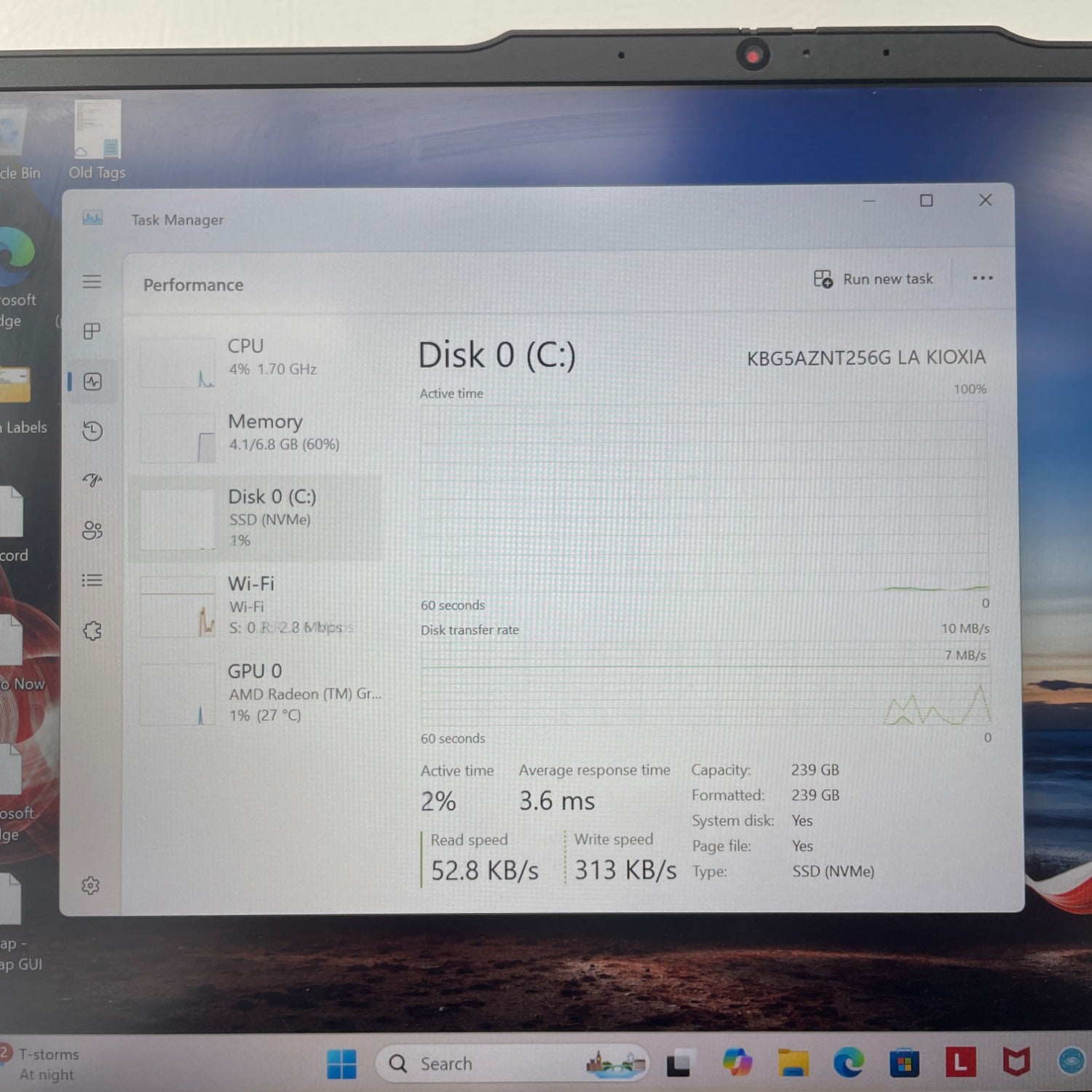Click the 3.6 ms average response time value
The image size is (1092, 1092).
click(557, 801)
